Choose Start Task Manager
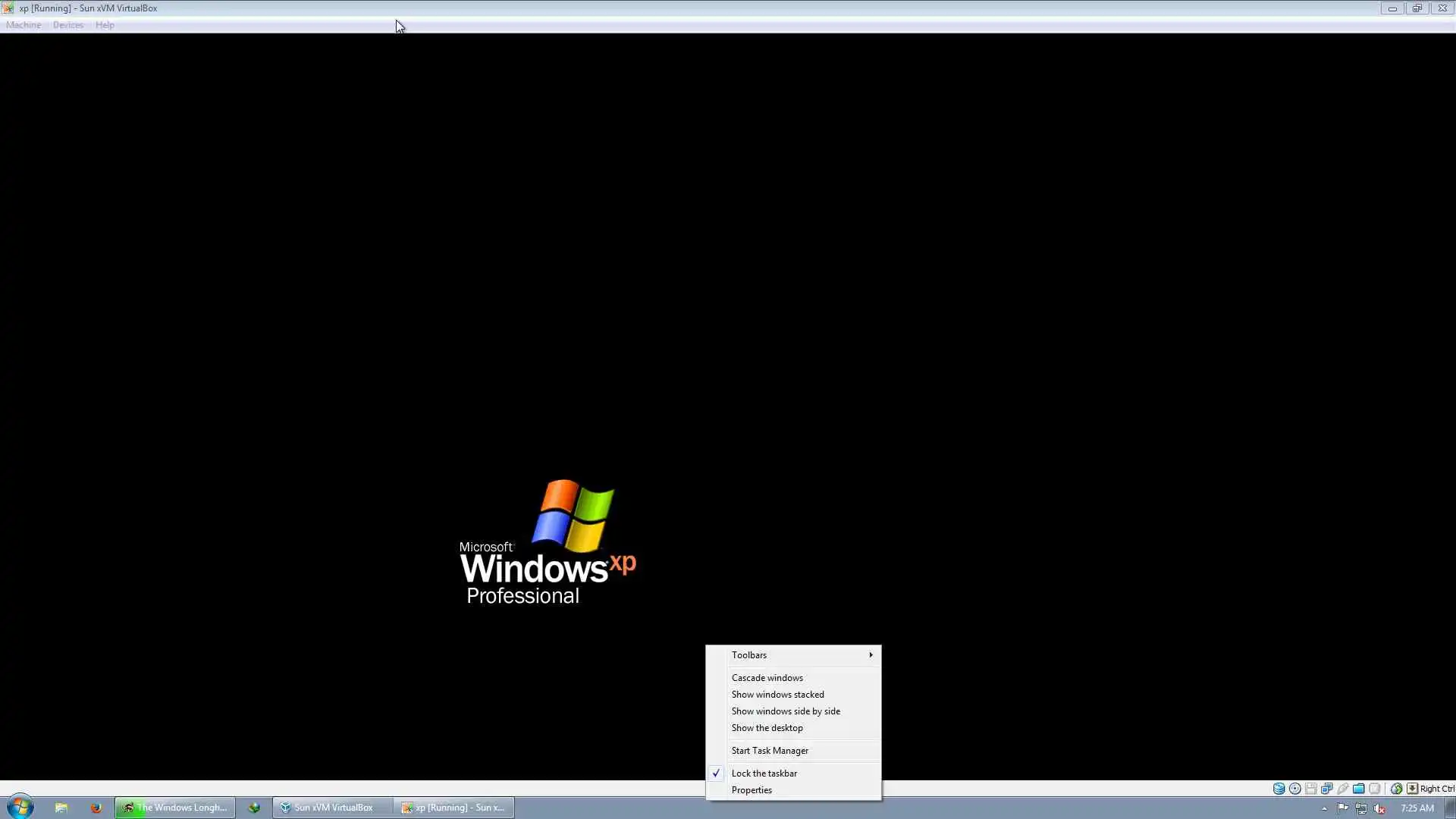 pos(770,751)
